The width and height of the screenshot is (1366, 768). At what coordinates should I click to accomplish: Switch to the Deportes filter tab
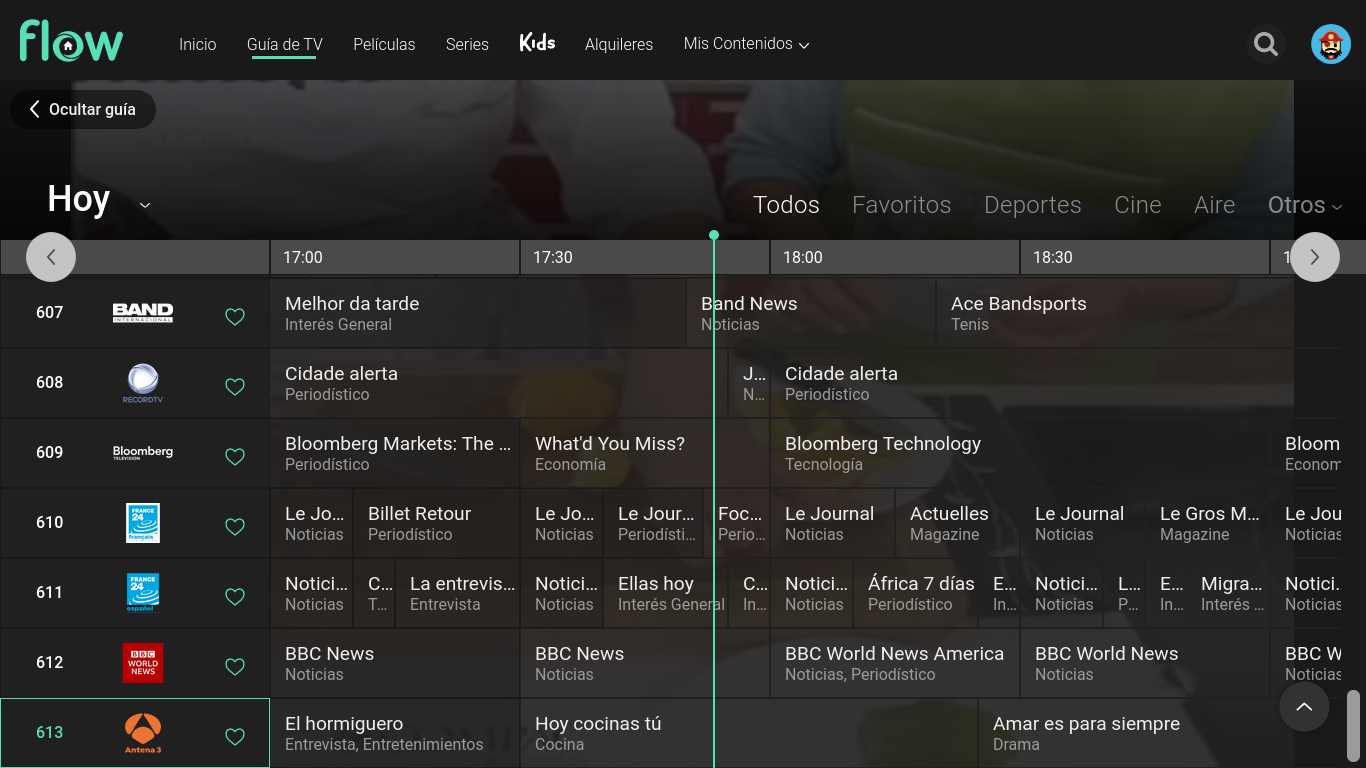[x=1032, y=205]
